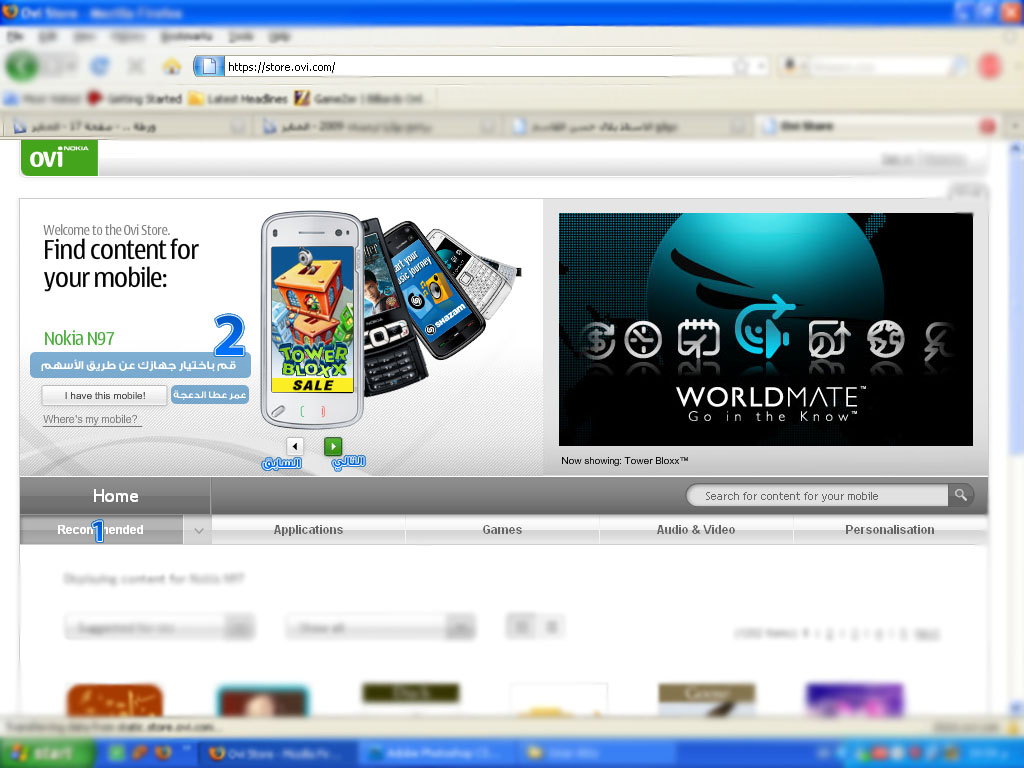Screen dimensions: 1024x768
Task: Click the 'I have this mobile!' button
Action: pos(104,396)
